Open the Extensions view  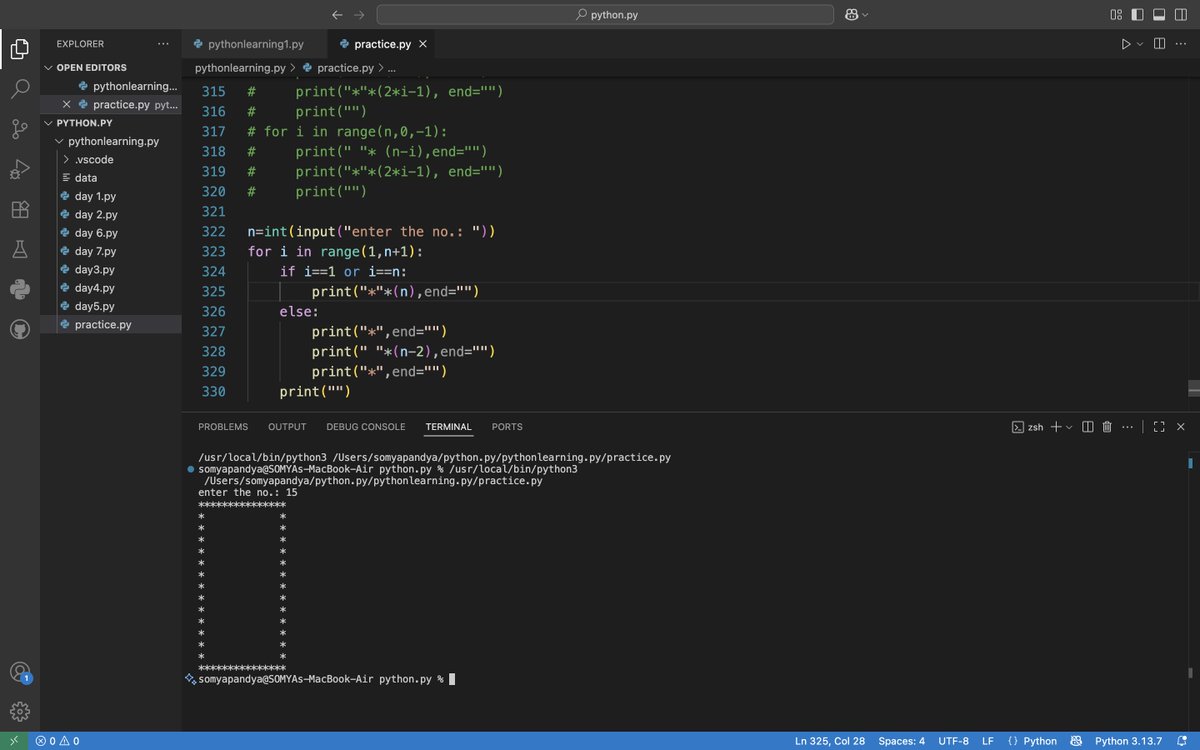(20, 209)
